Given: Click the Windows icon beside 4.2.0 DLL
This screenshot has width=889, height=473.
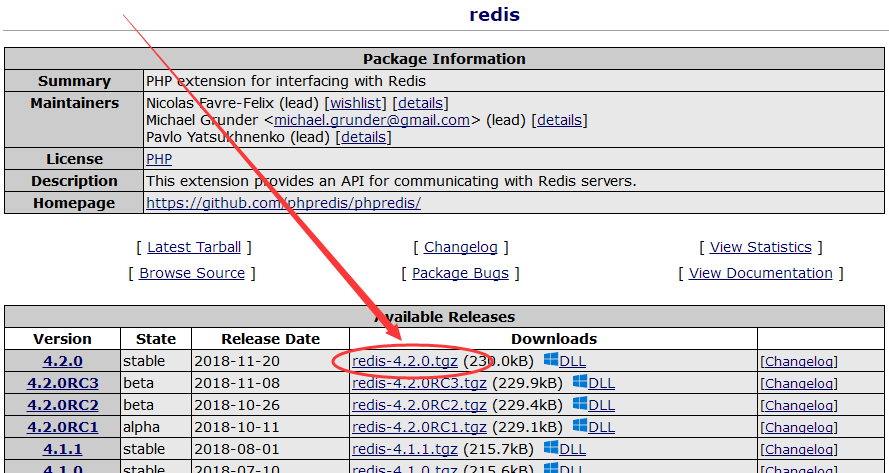Looking at the screenshot, I should (x=551, y=360).
